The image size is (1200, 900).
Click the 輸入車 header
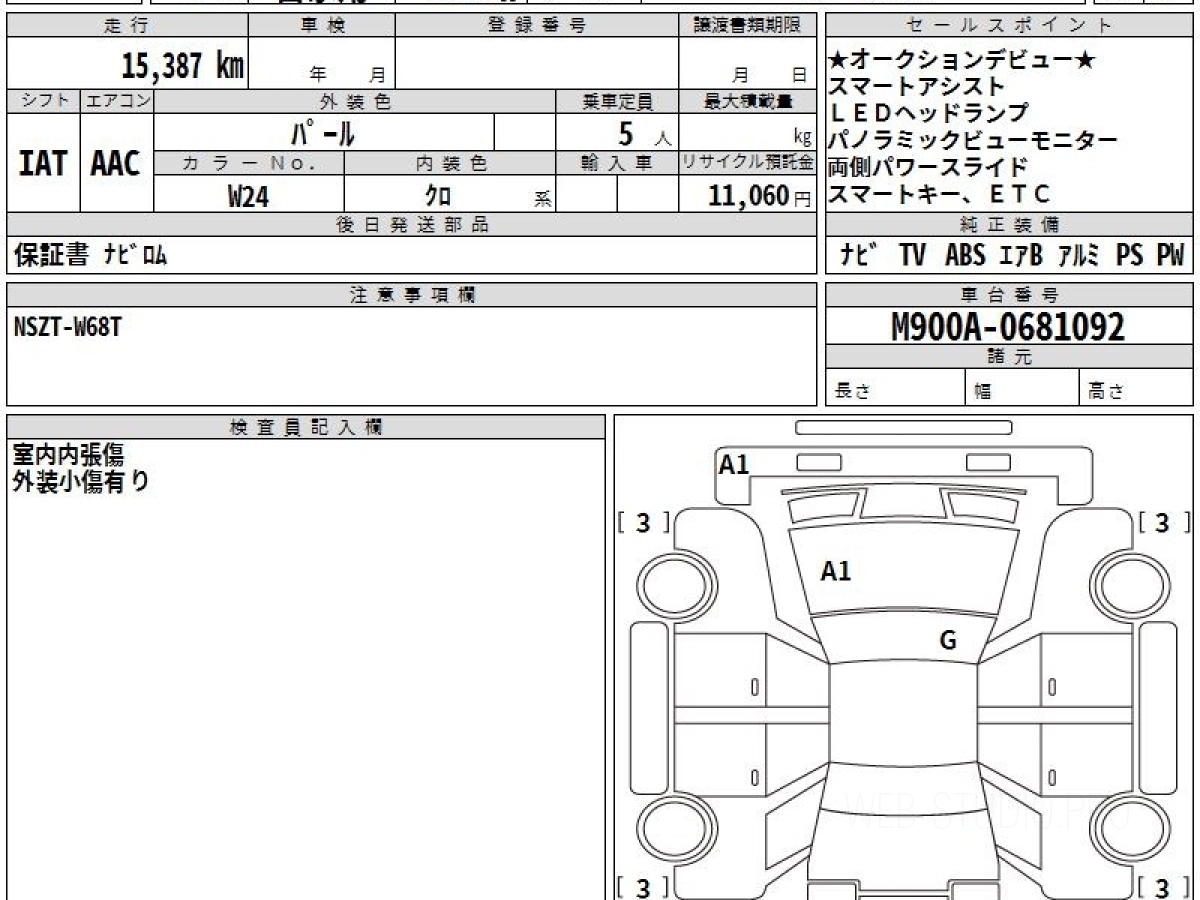pos(617,162)
